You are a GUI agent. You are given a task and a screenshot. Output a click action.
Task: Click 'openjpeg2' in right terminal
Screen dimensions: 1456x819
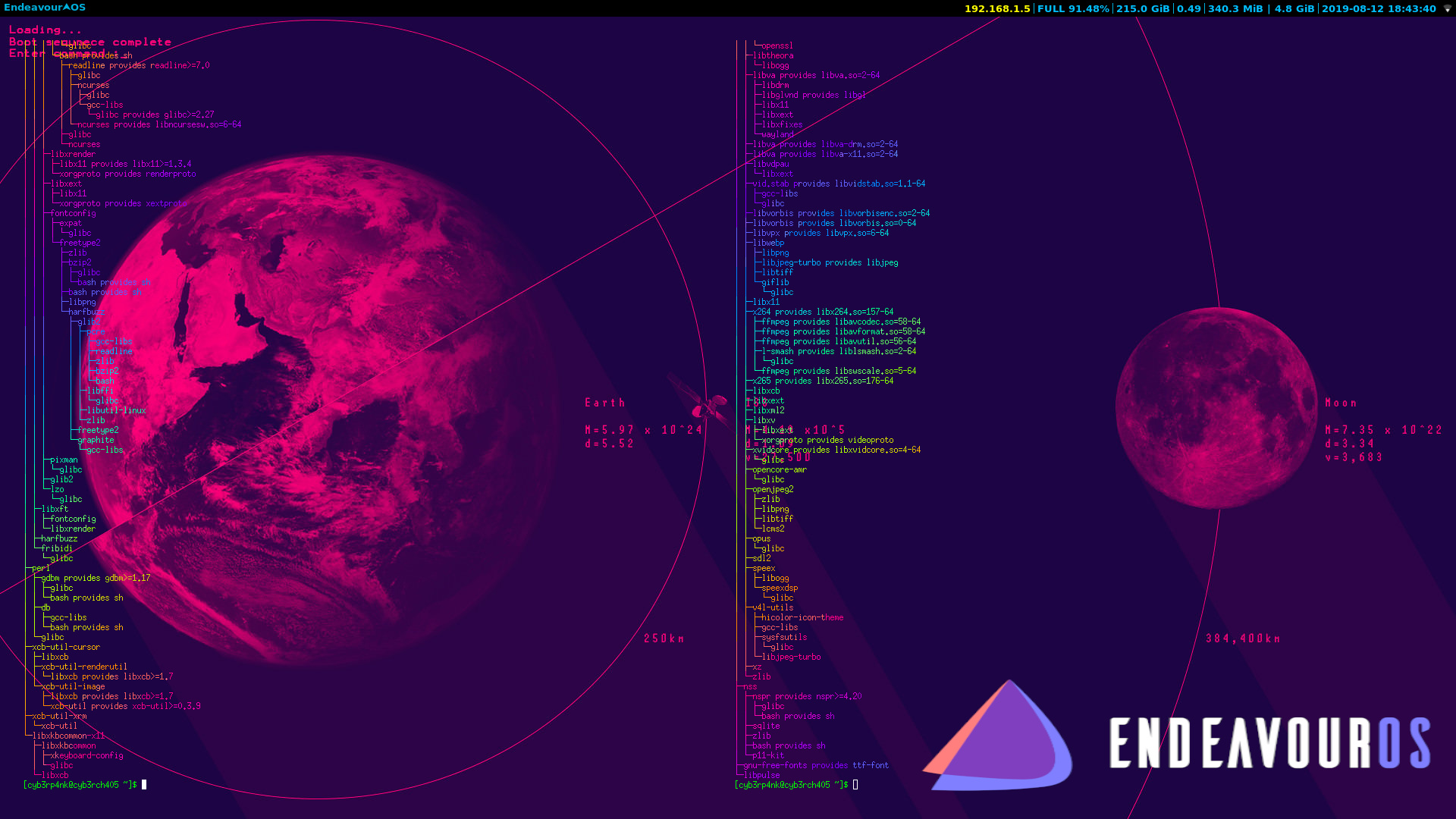point(773,489)
